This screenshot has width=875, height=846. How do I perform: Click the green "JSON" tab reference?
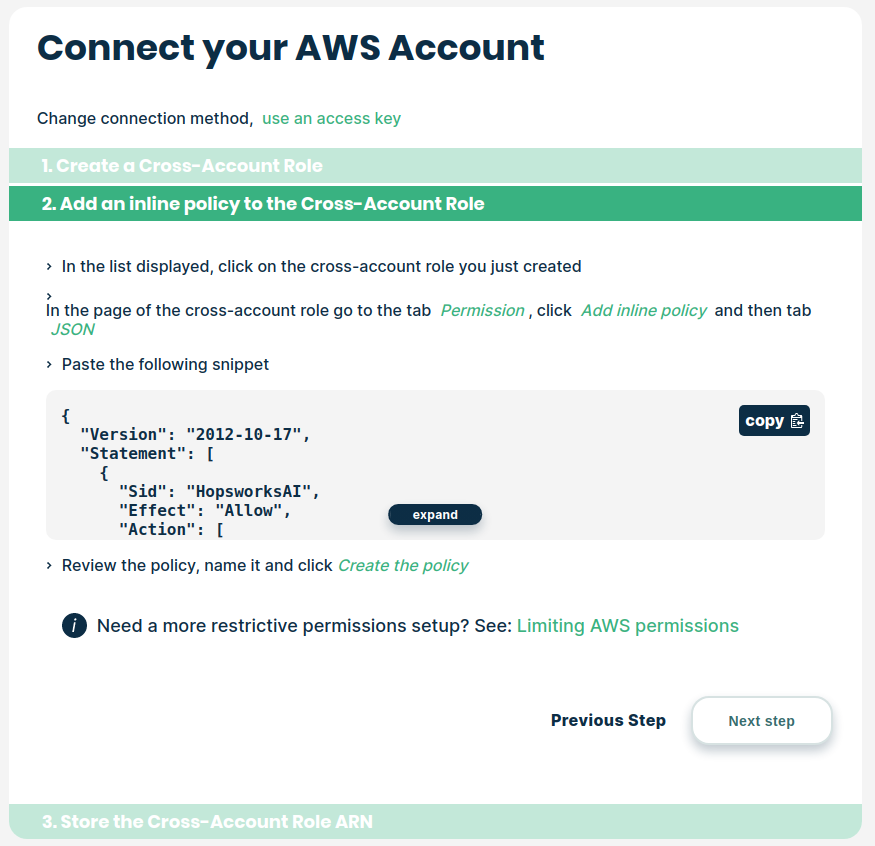[72, 330]
